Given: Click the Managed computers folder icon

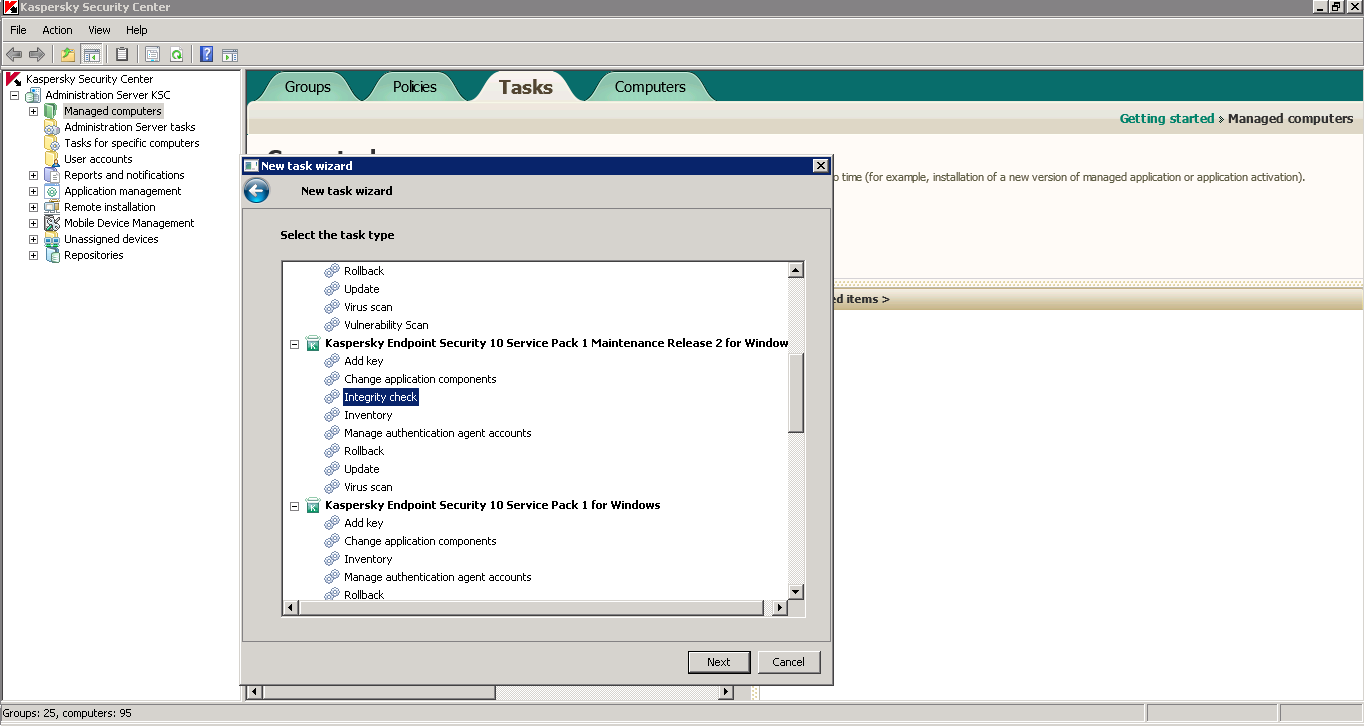Looking at the screenshot, I should 52,111.
